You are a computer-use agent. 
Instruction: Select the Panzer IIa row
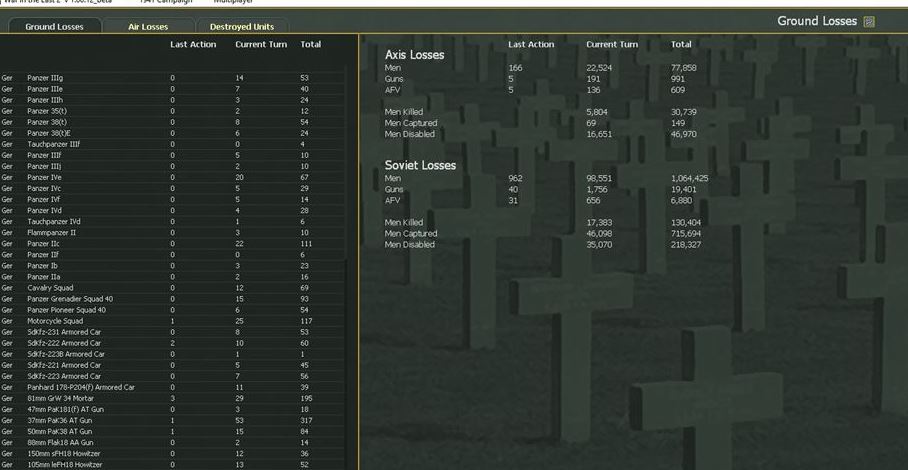(x=173, y=277)
